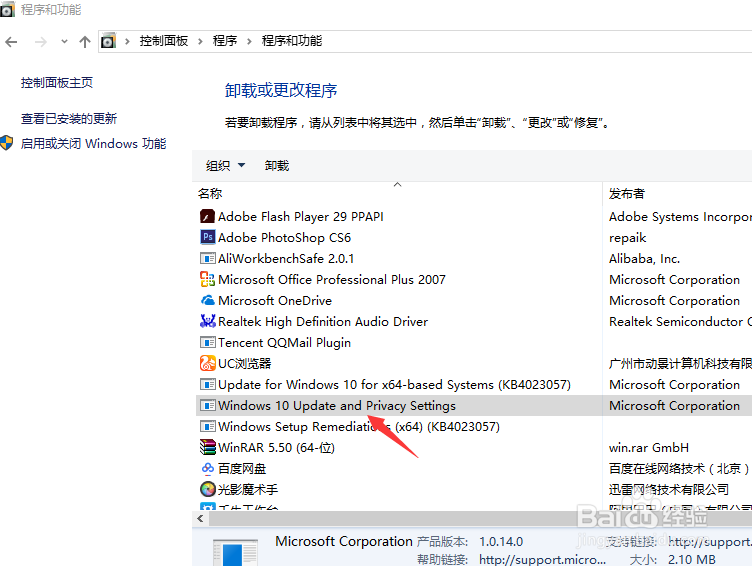Click help link http://support.micro... in details pane
The image size is (752, 566).
pyautogui.click(x=542, y=559)
